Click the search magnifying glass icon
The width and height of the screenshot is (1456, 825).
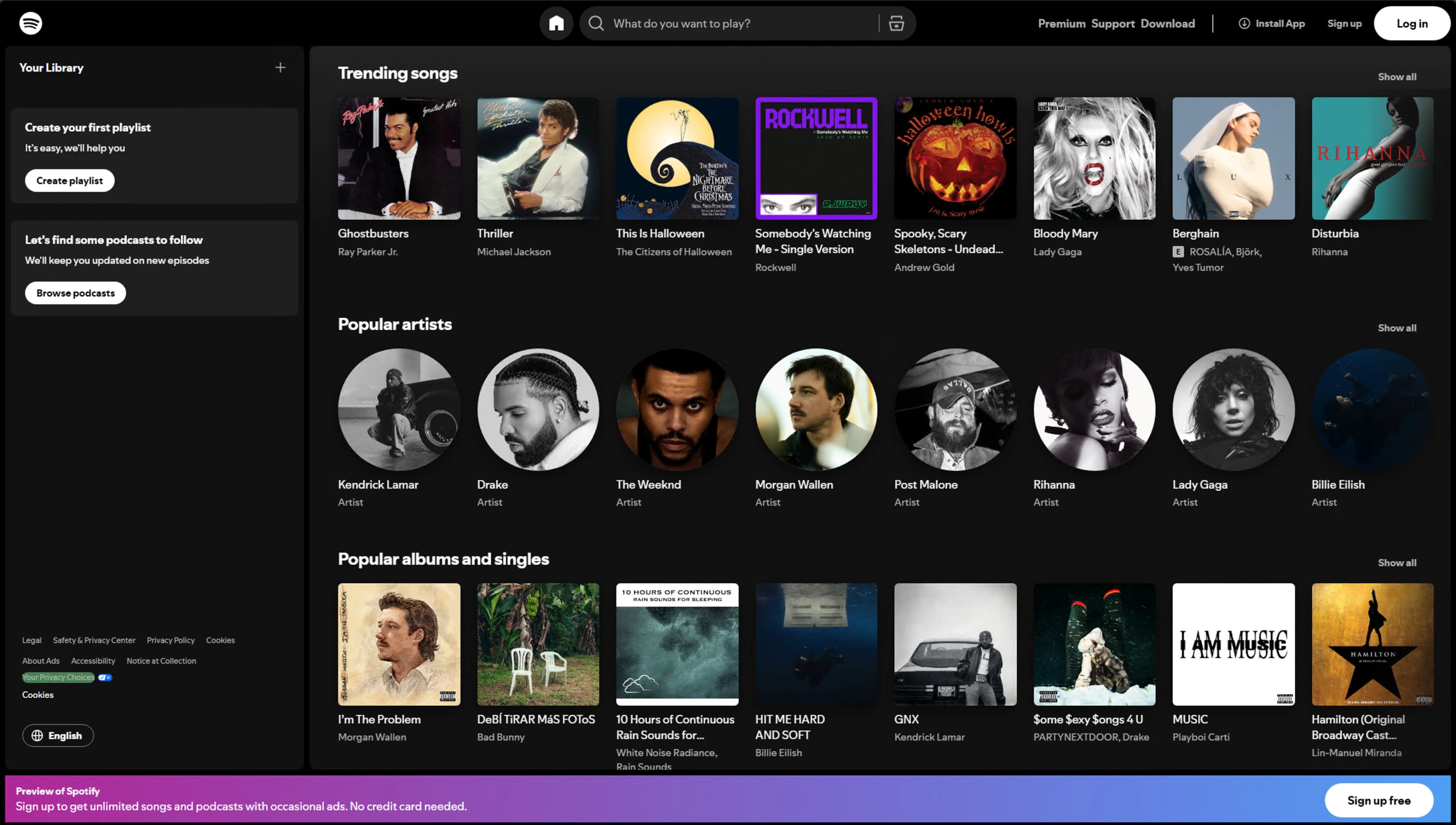[x=596, y=23]
